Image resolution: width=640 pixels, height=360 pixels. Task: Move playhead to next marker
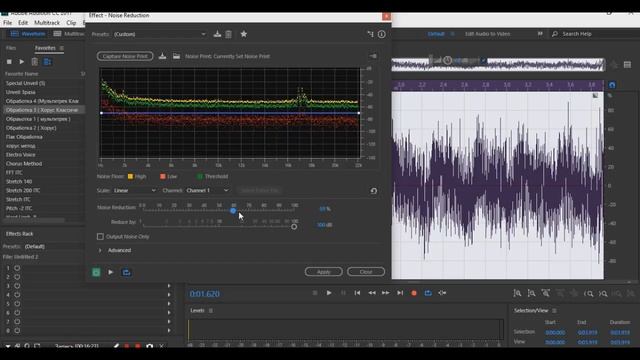[400, 293]
